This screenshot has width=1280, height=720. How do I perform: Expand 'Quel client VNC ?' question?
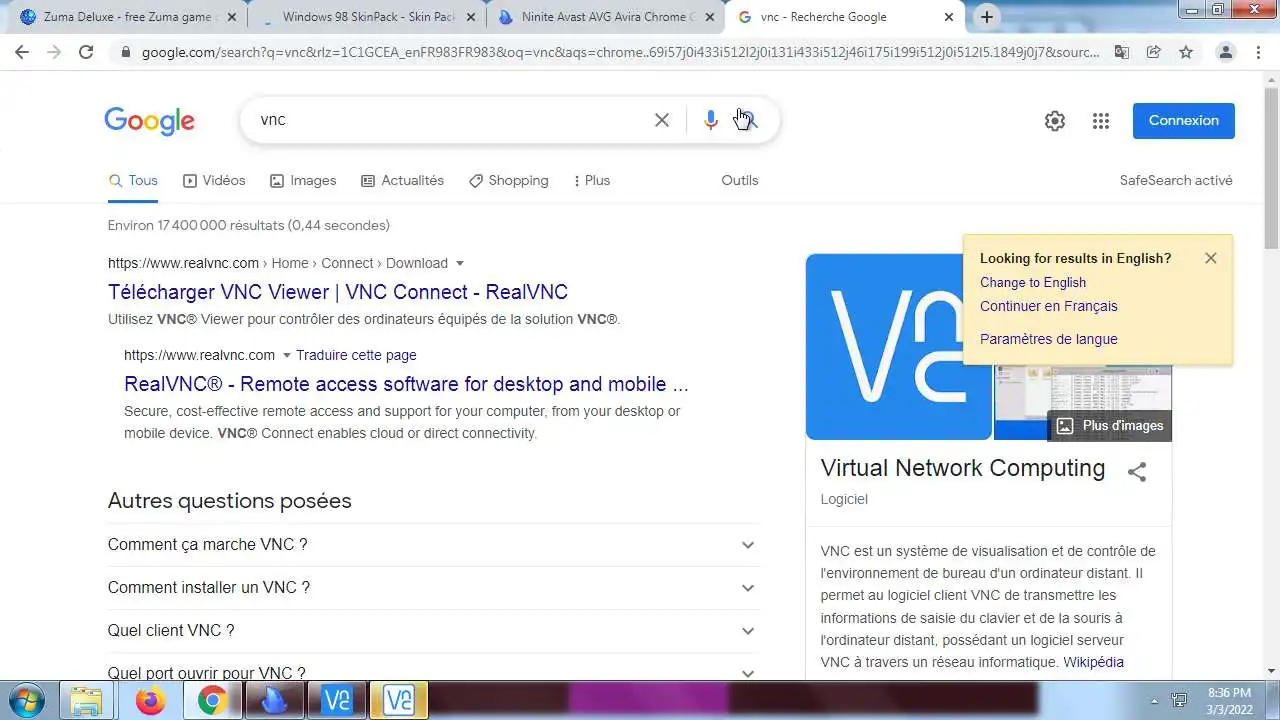433,631
